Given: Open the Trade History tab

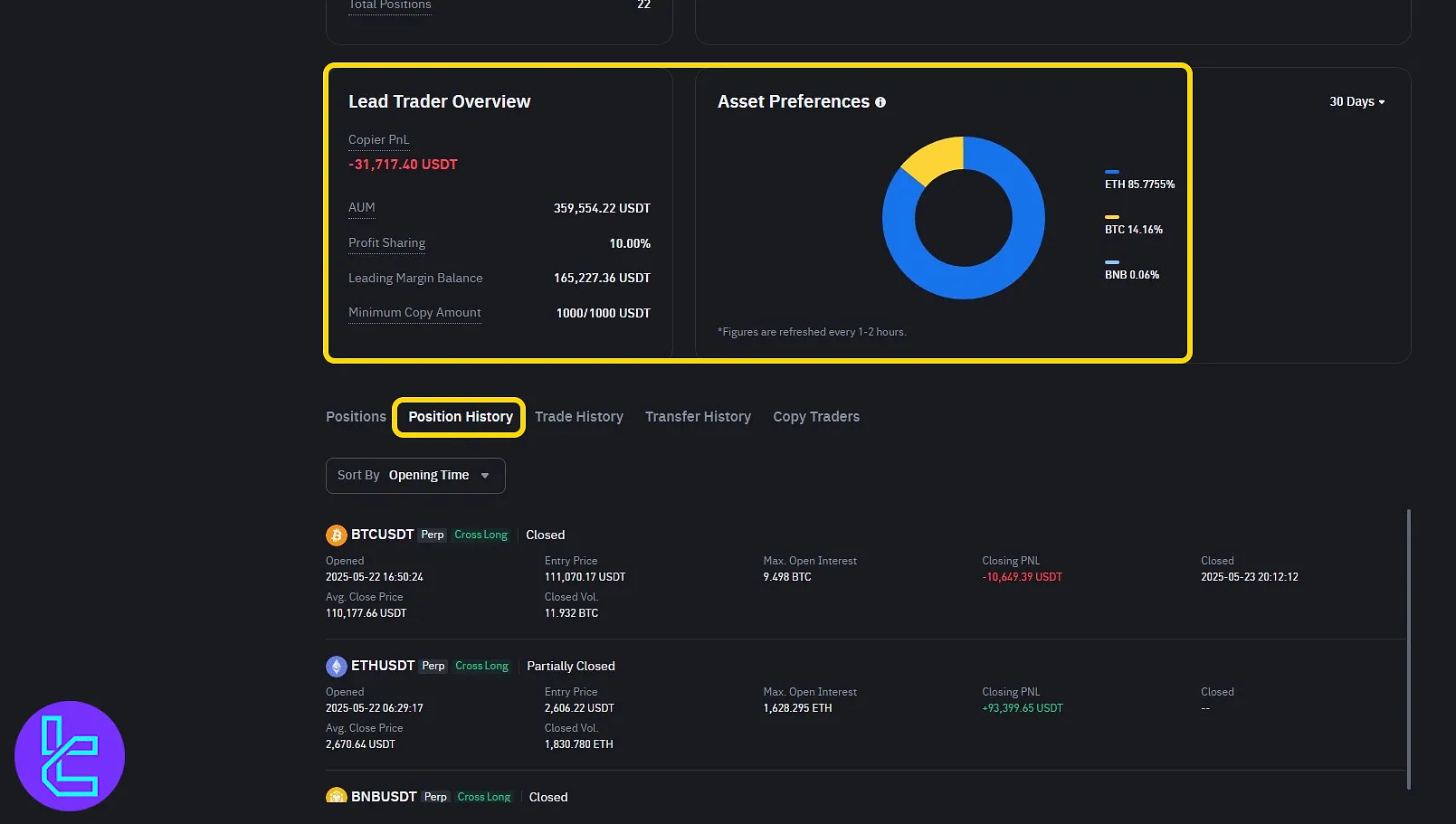Looking at the screenshot, I should pyautogui.click(x=579, y=417).
